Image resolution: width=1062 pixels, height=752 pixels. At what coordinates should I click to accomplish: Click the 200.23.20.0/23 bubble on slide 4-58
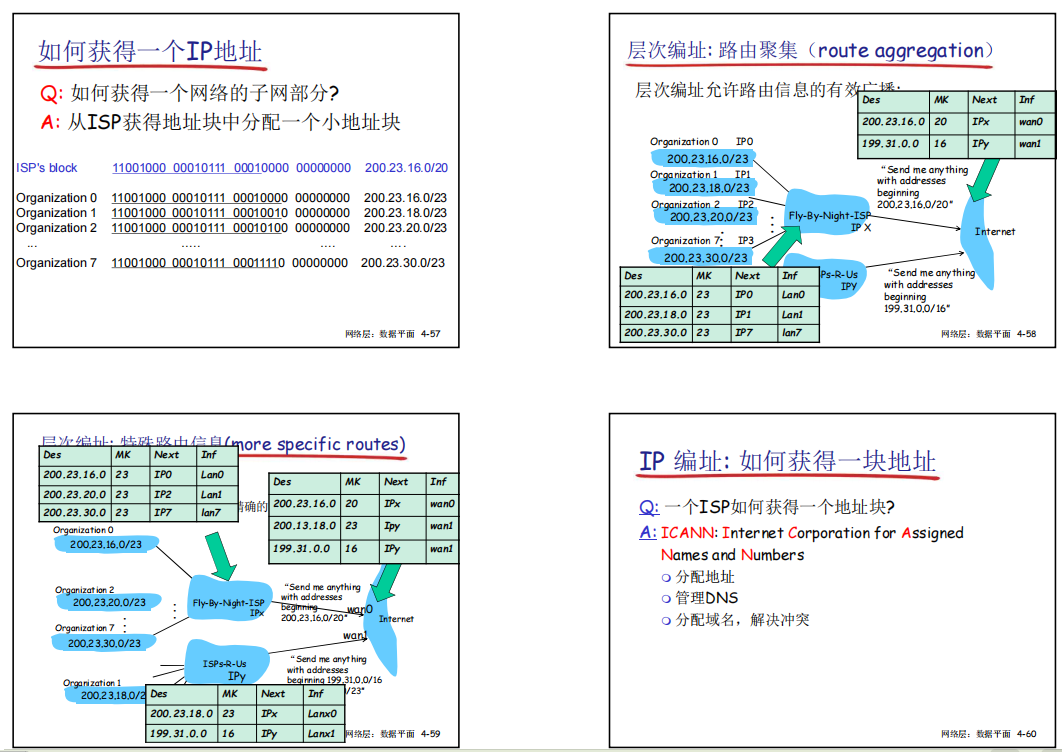(706, 217)
